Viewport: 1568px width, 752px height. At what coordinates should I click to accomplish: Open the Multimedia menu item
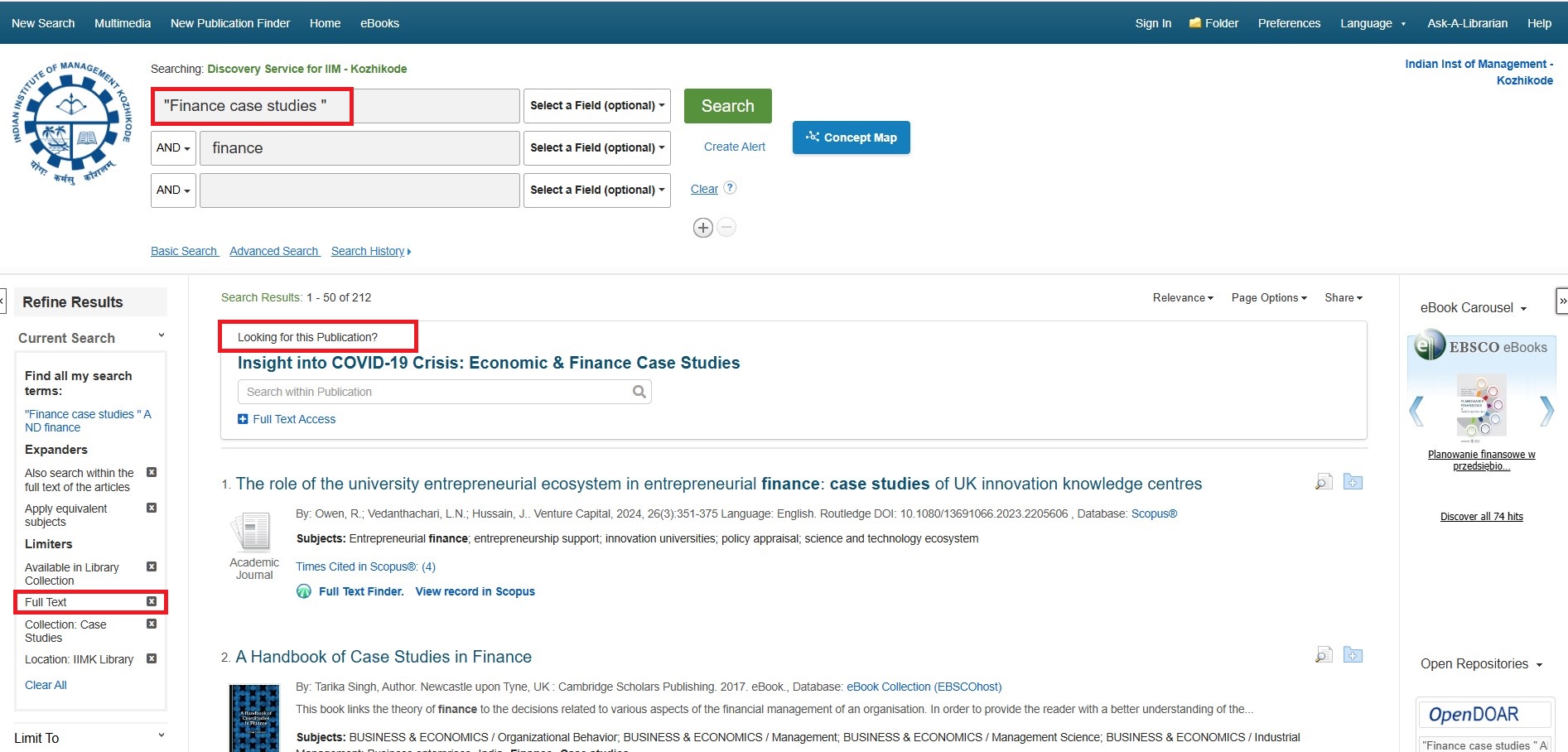[123, 23]
